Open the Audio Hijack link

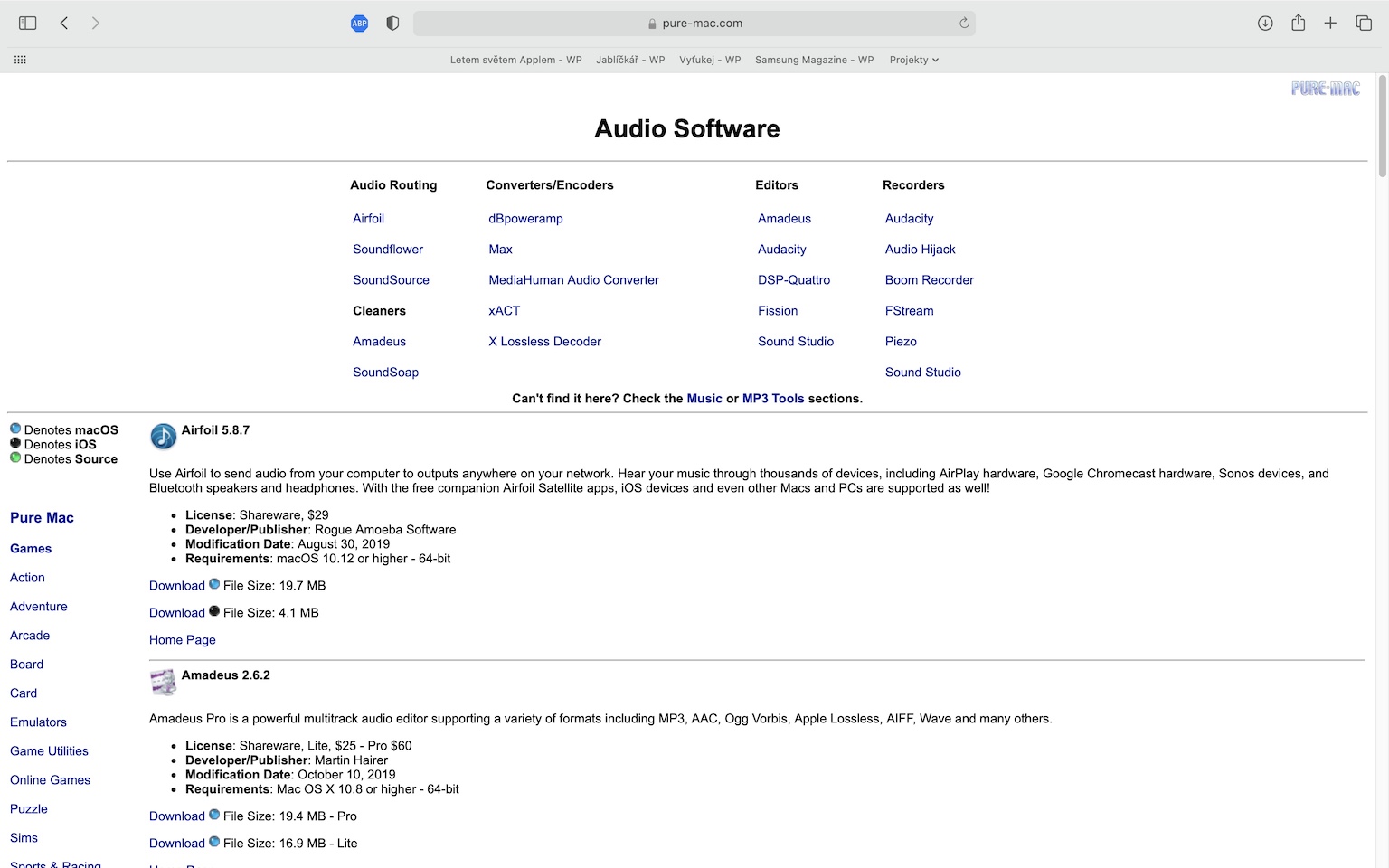pyautogui.click(x=920, y=250)
